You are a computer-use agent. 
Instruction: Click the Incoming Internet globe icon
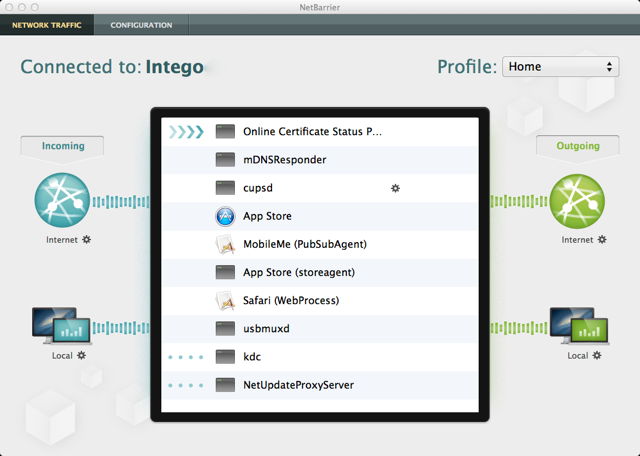tap(62, 200)
